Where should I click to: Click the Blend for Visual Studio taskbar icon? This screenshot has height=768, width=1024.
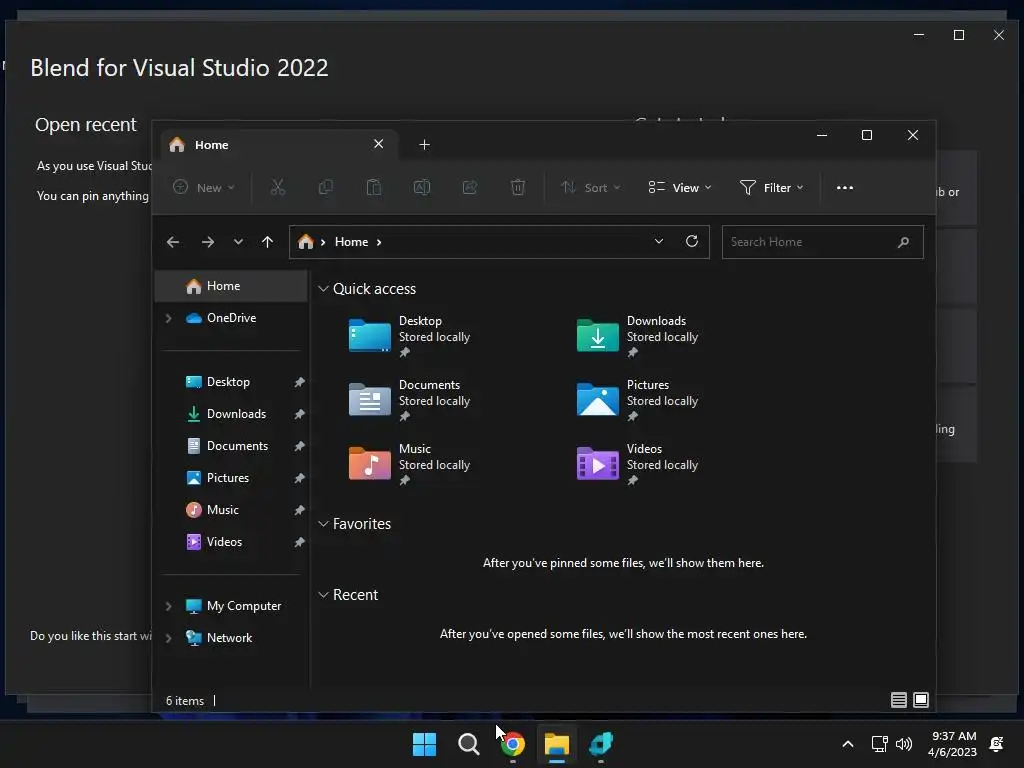[601, 744]
